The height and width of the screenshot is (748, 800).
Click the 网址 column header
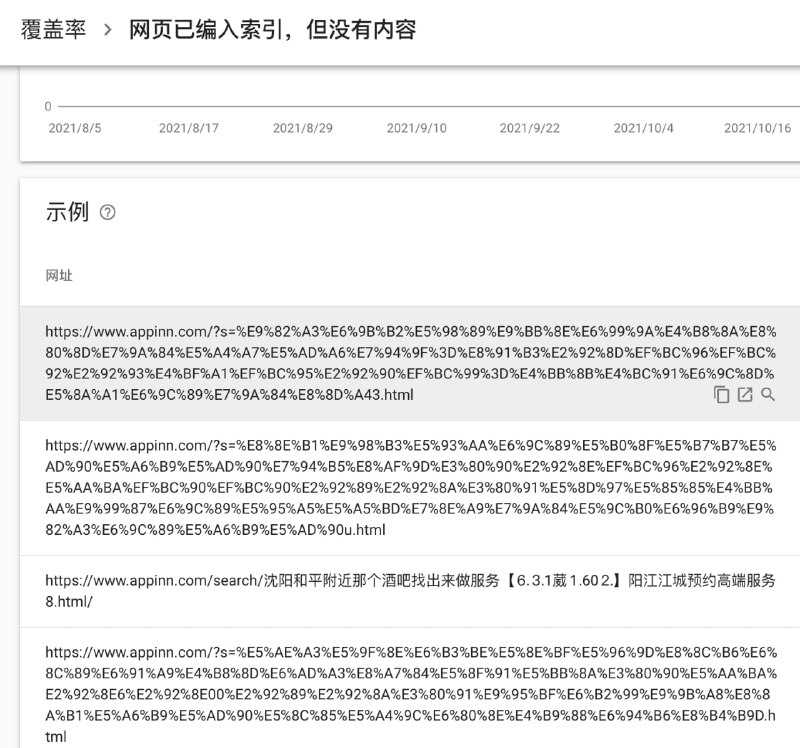pos(60,277)
